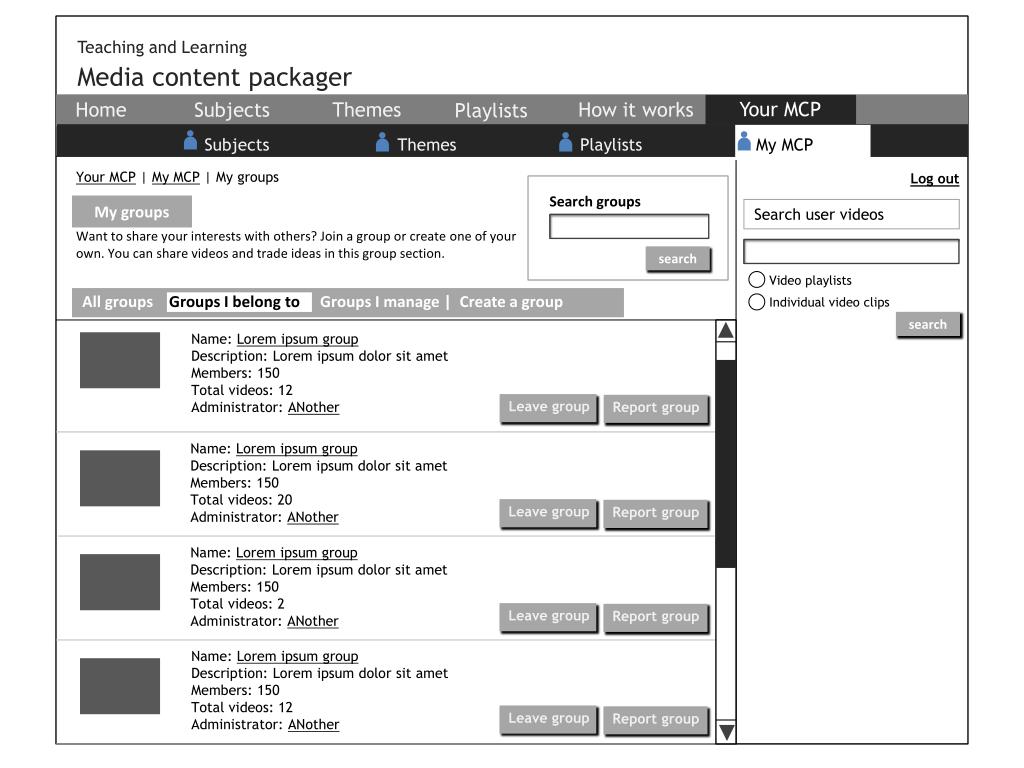Image resolution: width=1024 pixels, height=768 pixels.
Task: Leave the group with 12 videos at the bottom of the list
Action: point(549,720)
